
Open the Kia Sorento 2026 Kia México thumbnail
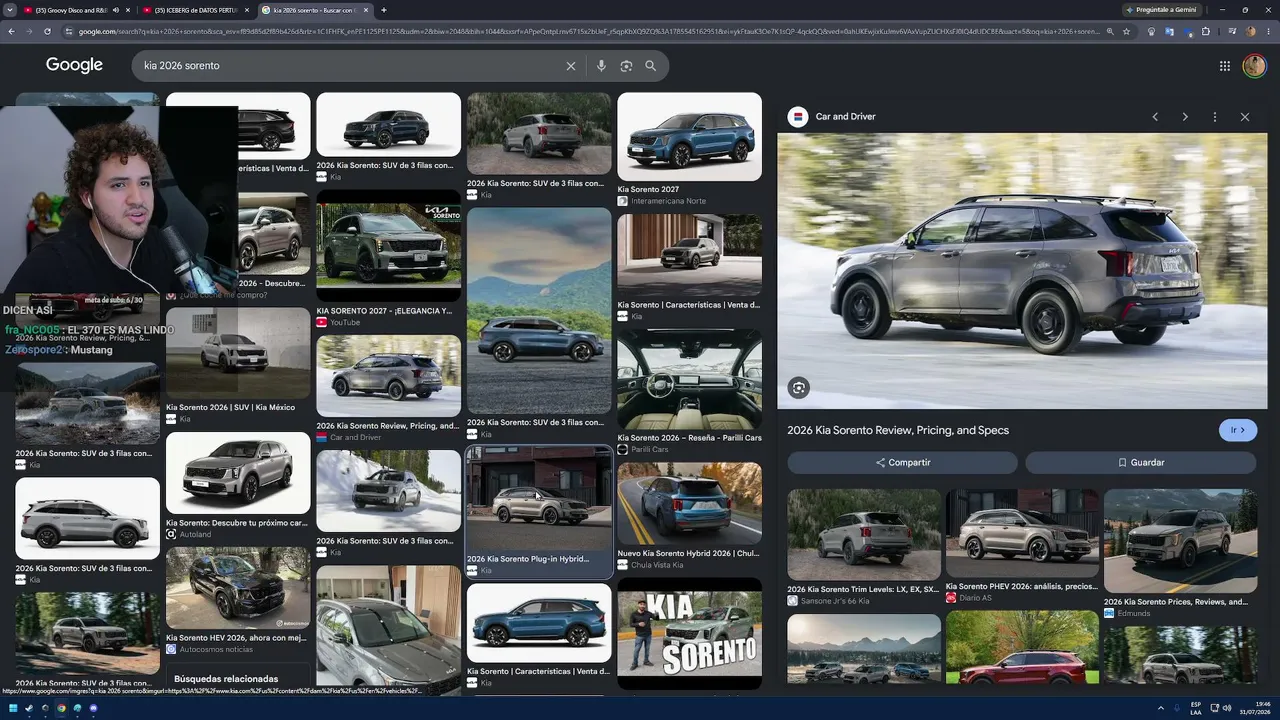click(x=238, y=354)
